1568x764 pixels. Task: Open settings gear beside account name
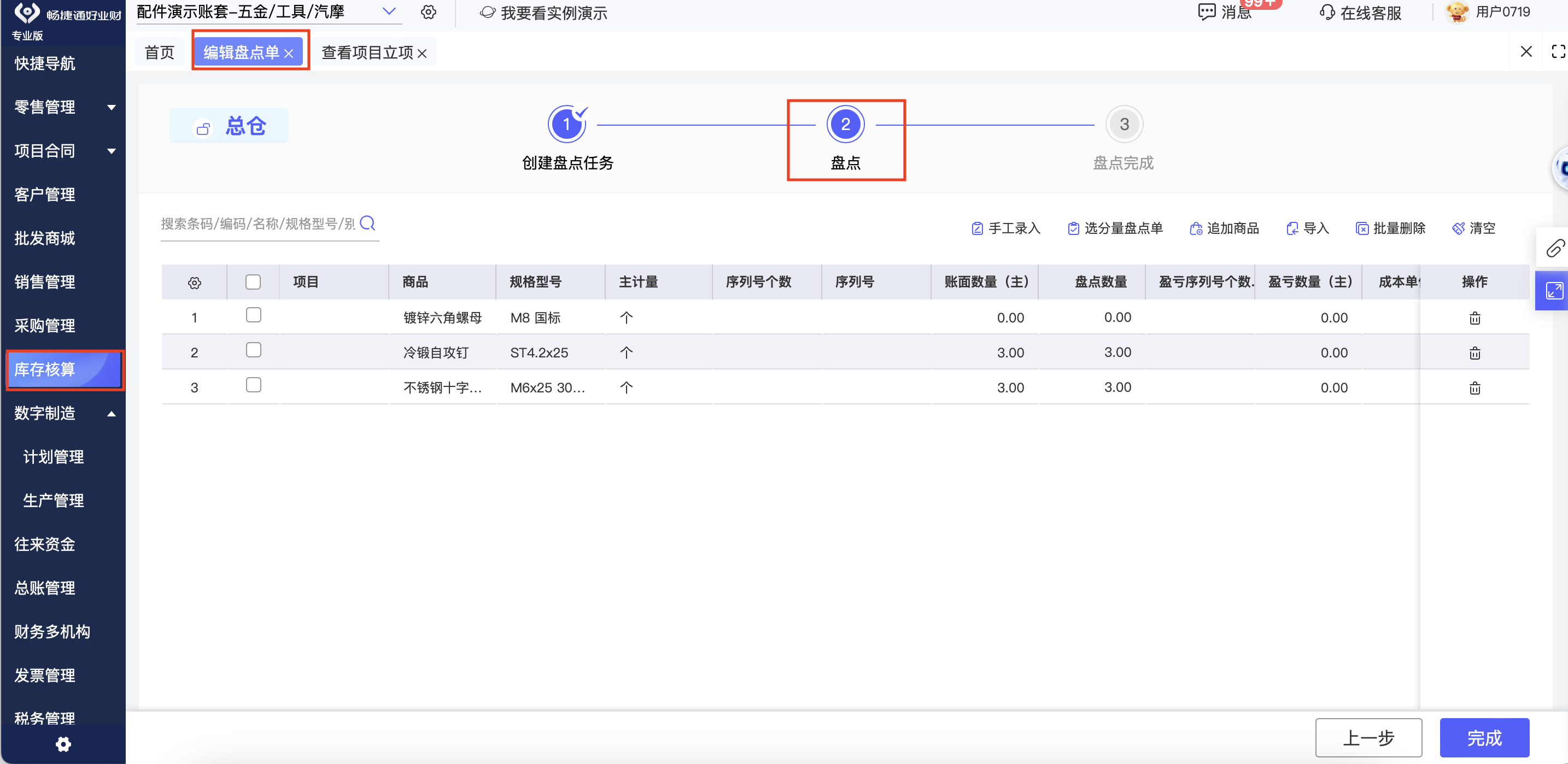pyautogui.click(x=429, y=12)
